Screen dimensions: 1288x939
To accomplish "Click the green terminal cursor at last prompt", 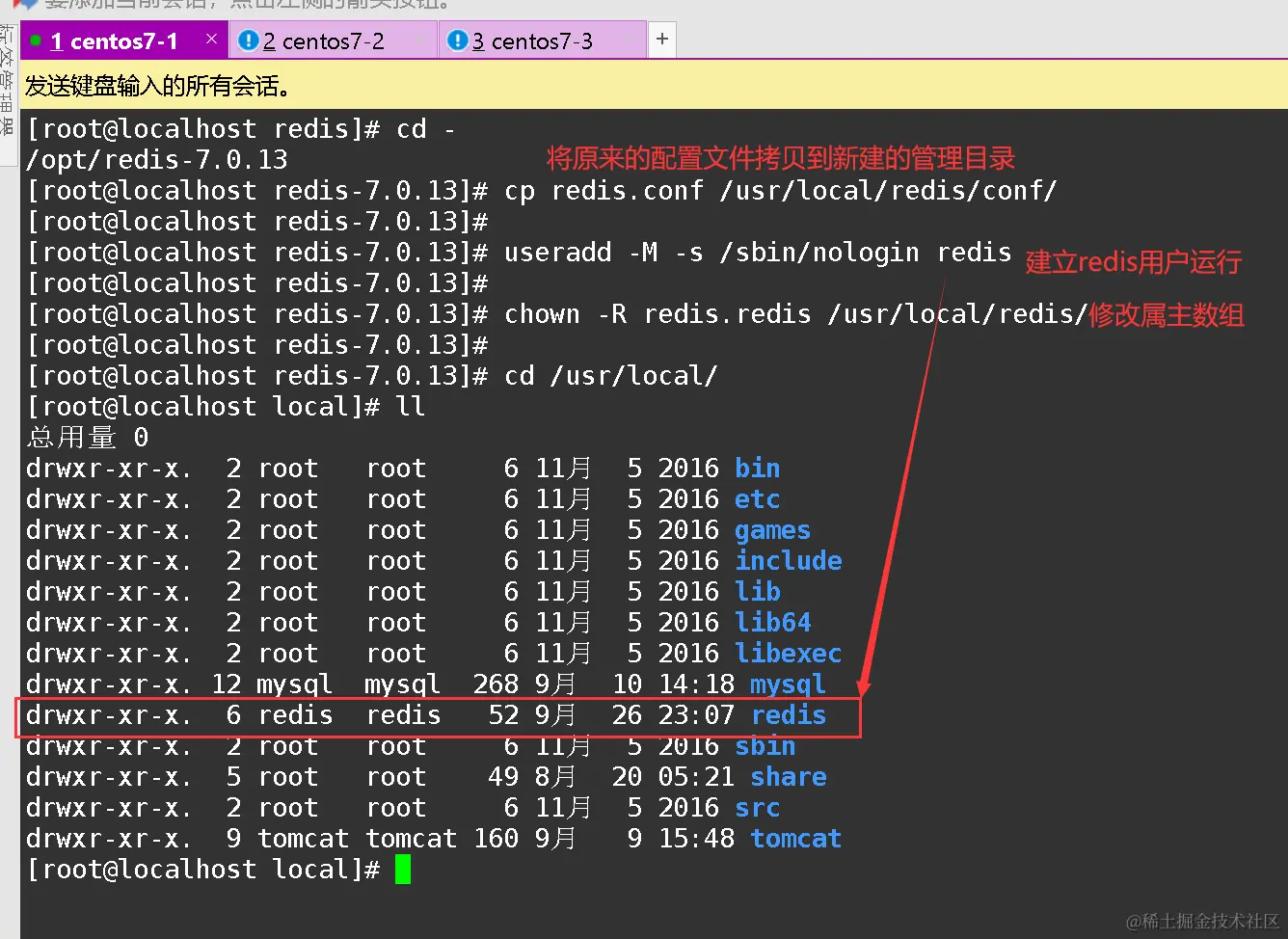I will pyautogui.click(x=403, y=869).
